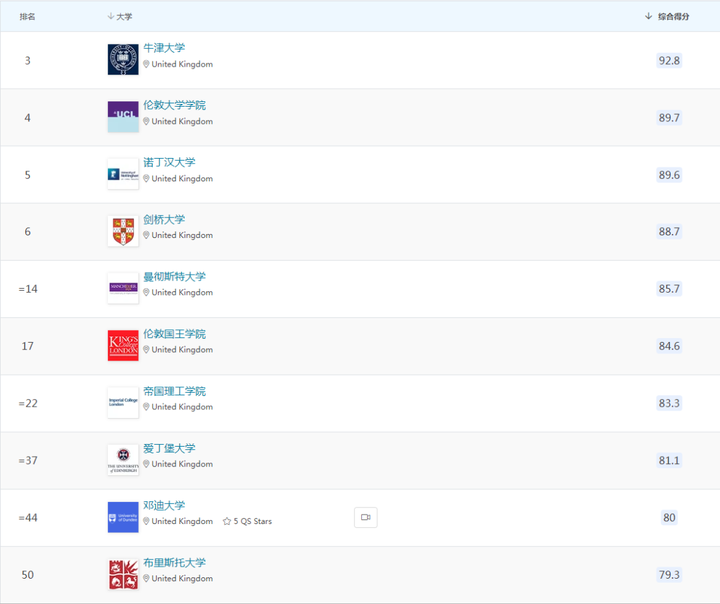The image size is (720, 604).
Task: Open the University of Edinburgh logo
Action: pyautogui.click(x=123, y=460)
